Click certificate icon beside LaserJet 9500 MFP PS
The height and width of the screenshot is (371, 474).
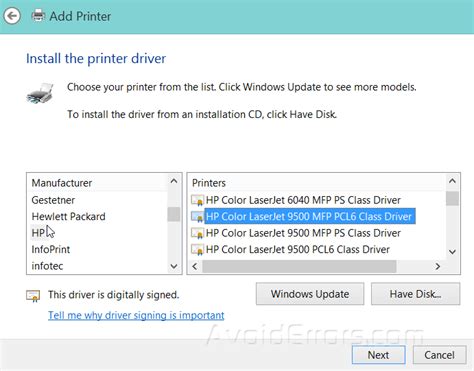click(x=197, y=233)
